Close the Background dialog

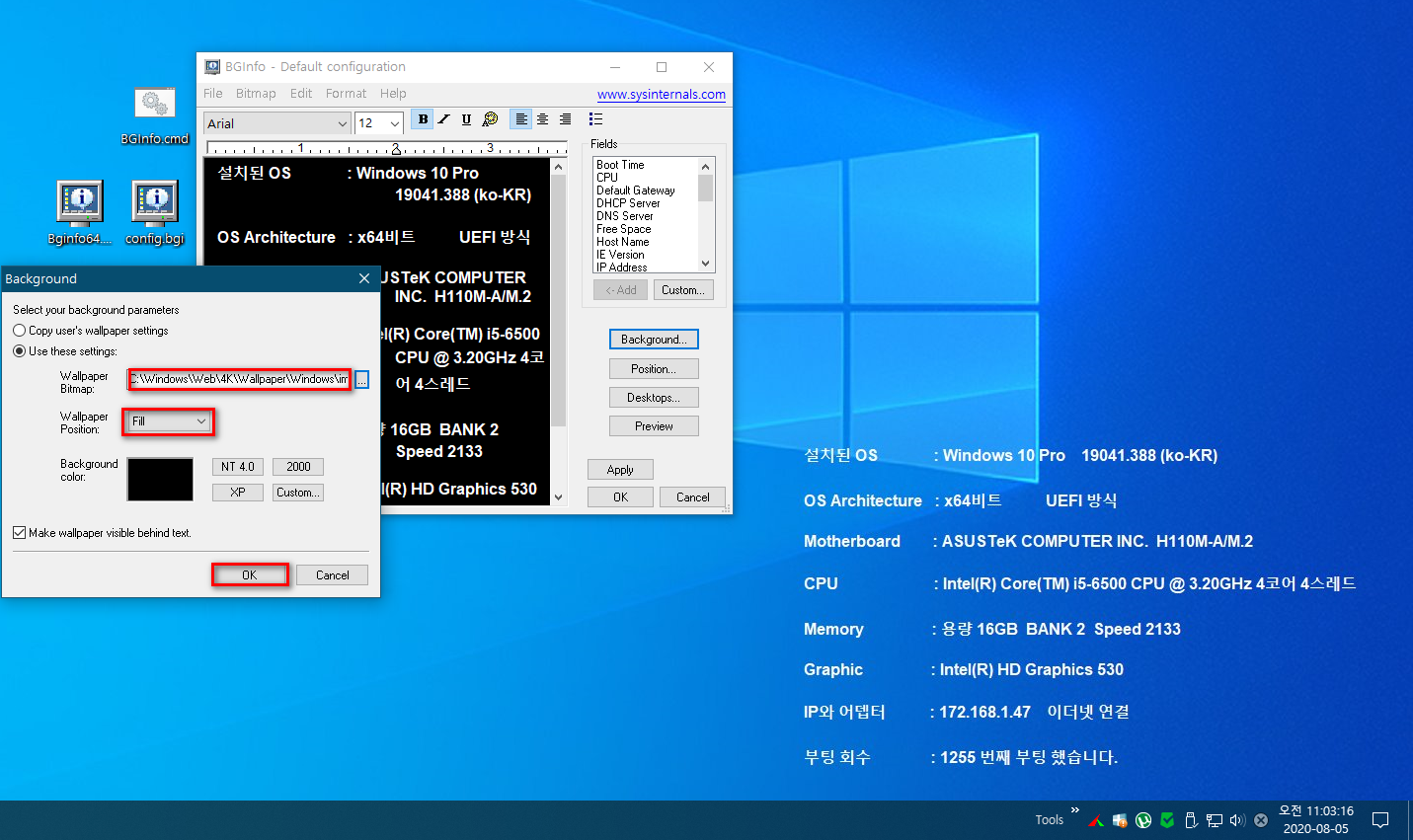click(x=364, y=279)
